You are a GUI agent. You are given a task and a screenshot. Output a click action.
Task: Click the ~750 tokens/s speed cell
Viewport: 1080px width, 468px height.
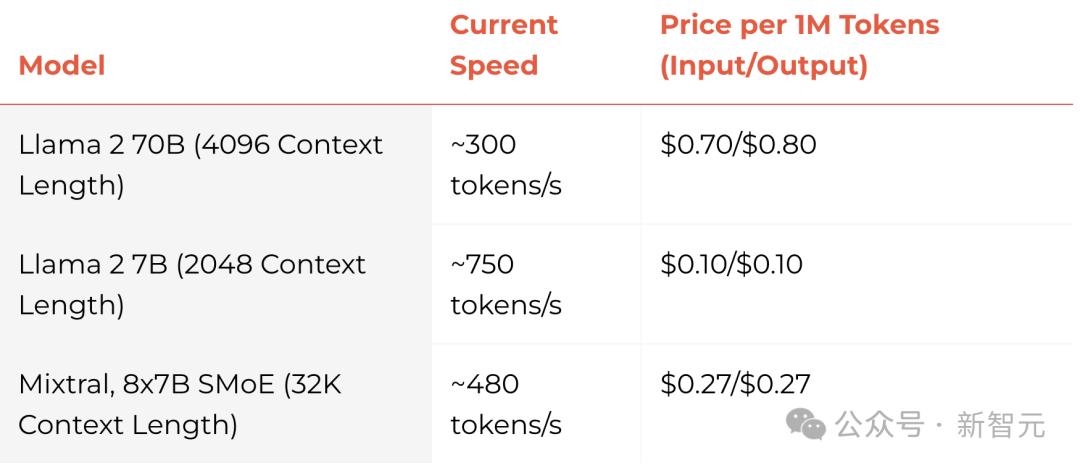506,285
